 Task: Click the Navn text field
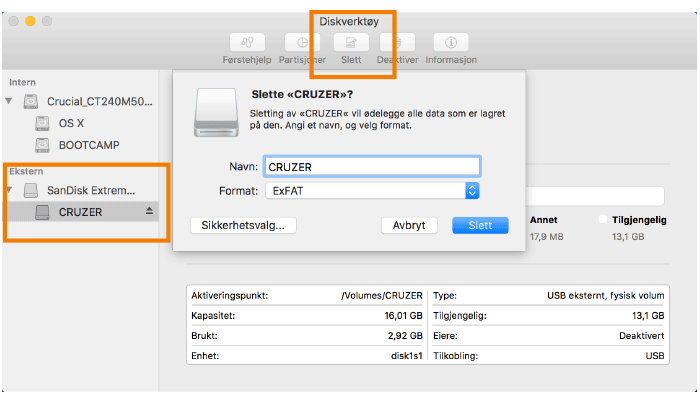371,166
